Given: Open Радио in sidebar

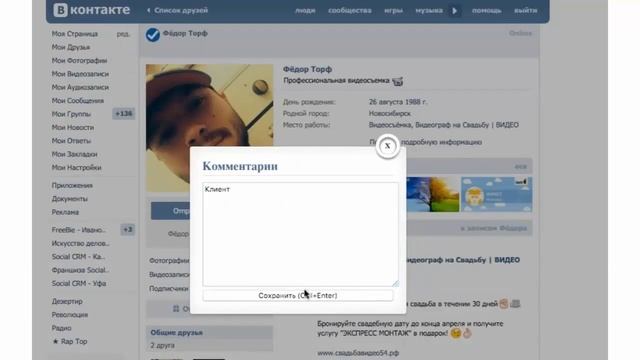Looking at the screenshot, I should pos(61,328).
